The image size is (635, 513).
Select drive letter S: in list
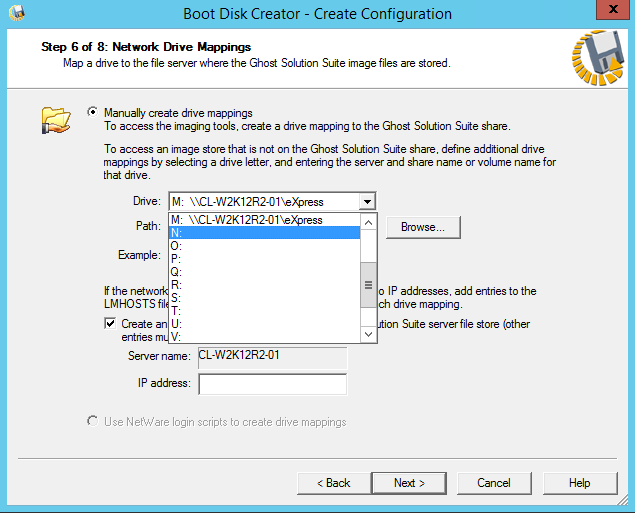pos(264,298)
